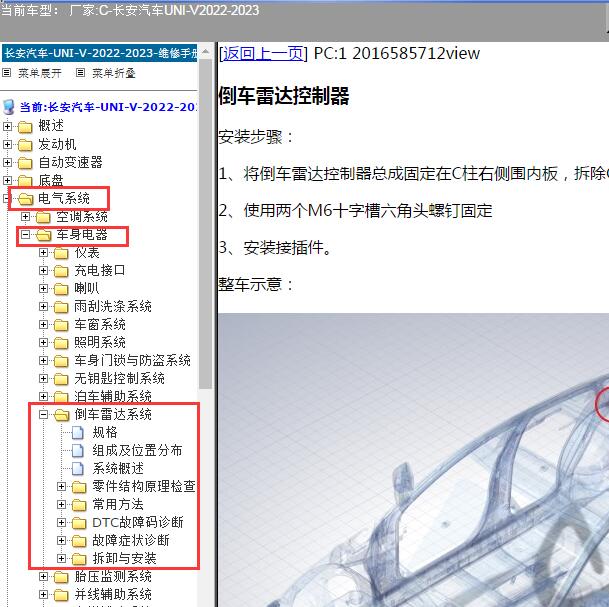Collapse the 倒车雷达系统 tree node
609x607 pixels.
[44, 415]
